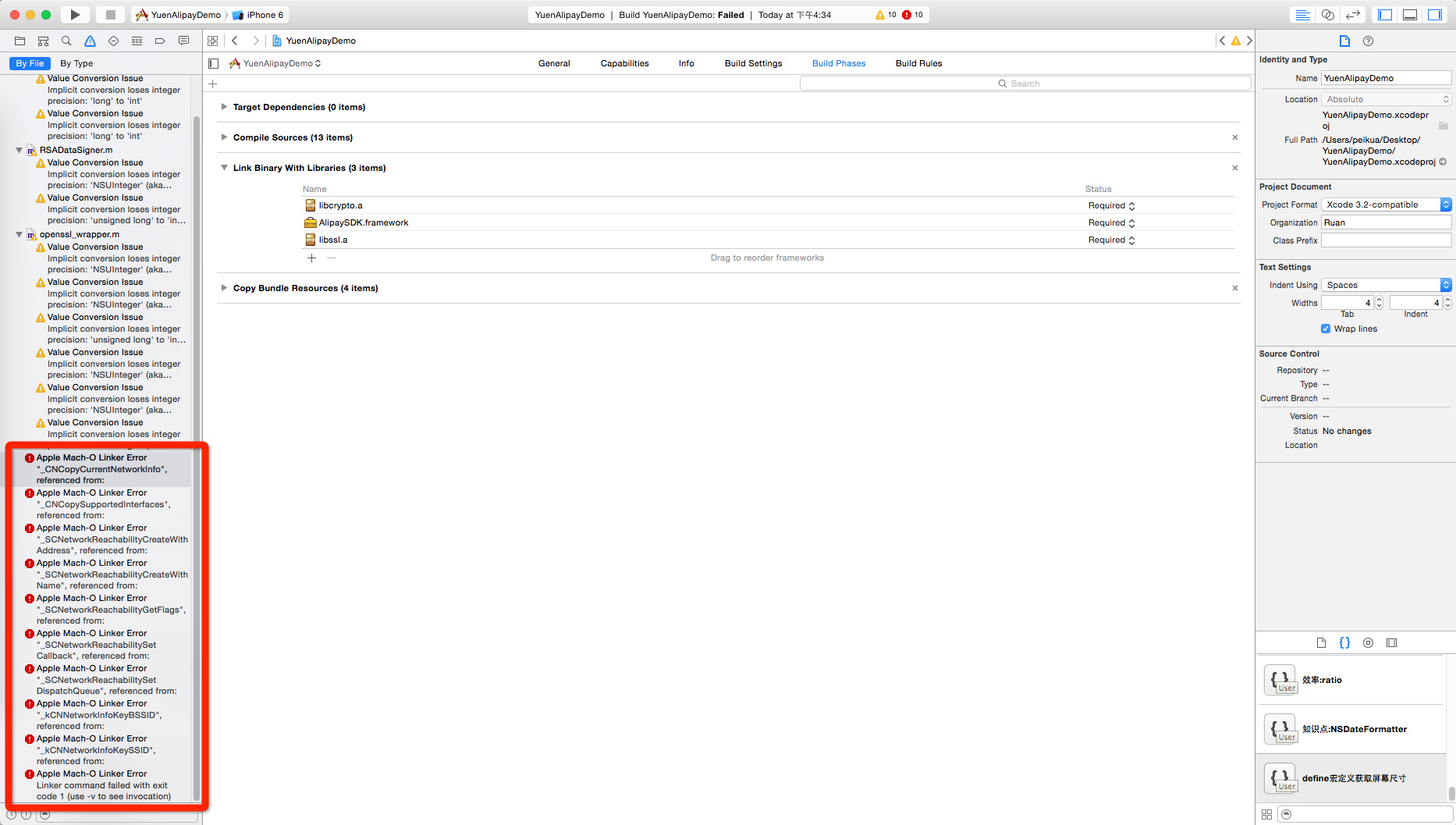The width and height of the screenshot is (1456, 825).
Task: Switch to the Info tab
Action: tap(687, 63)
